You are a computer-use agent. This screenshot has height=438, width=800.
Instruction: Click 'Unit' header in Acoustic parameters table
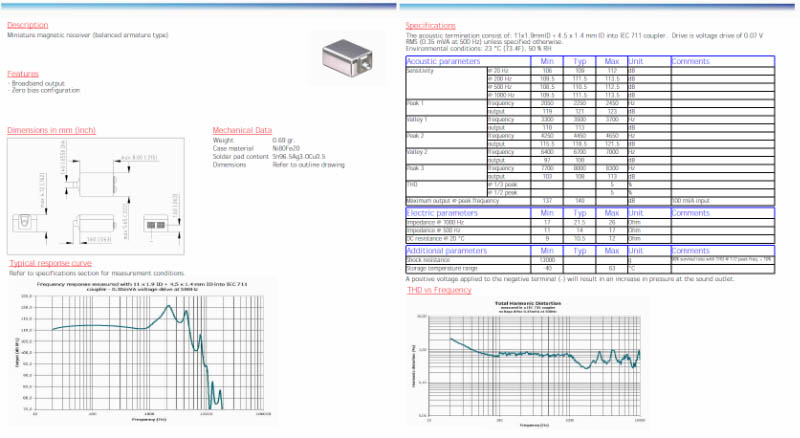tap(636, 61)
